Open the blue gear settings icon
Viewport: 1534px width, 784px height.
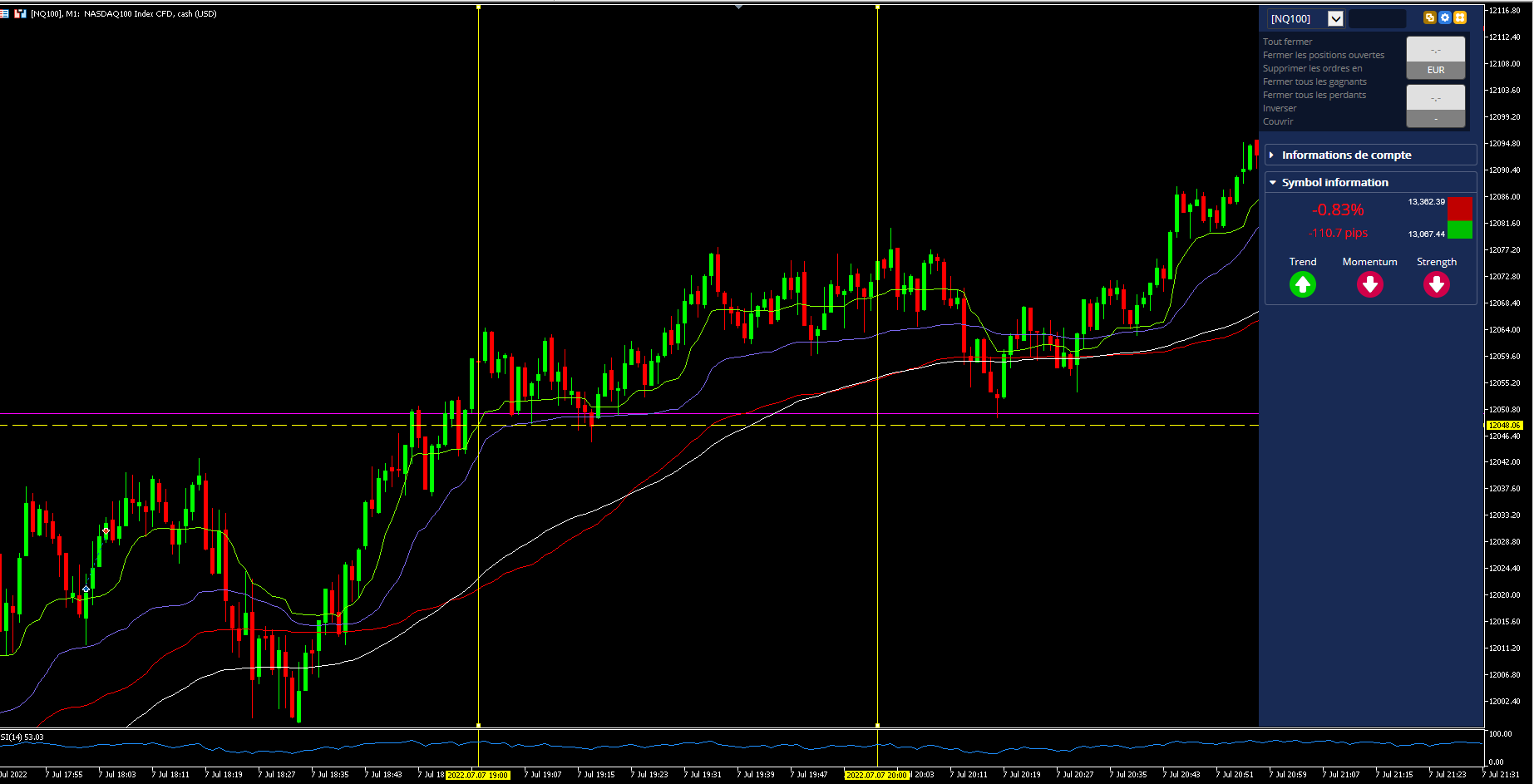(x=1445, y=17)
